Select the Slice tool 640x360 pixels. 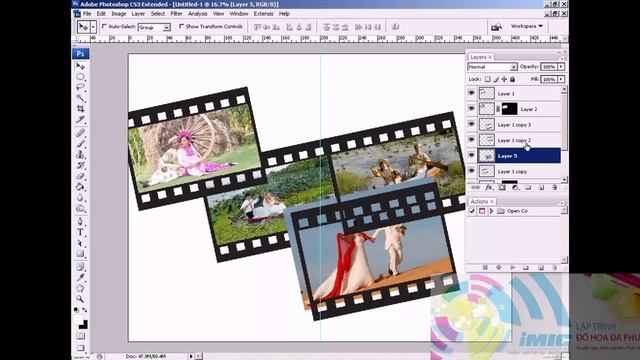pyautogui.click(x=80, y=119)
